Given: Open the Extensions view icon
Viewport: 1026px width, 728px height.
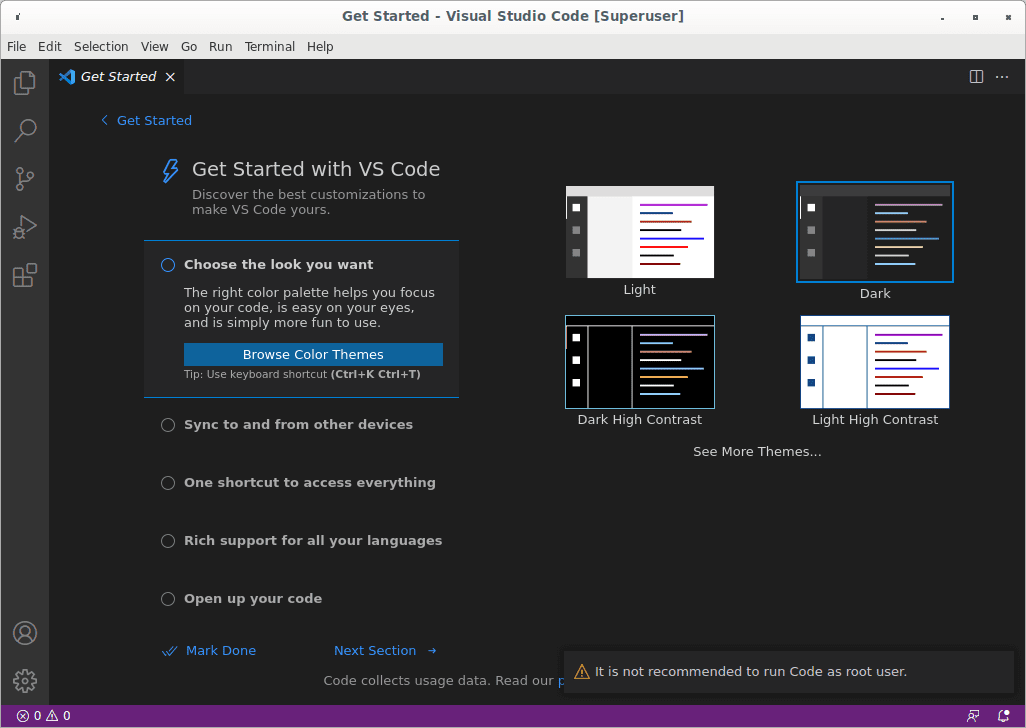Looking at the screenshot, I should (x=25, y=275).
